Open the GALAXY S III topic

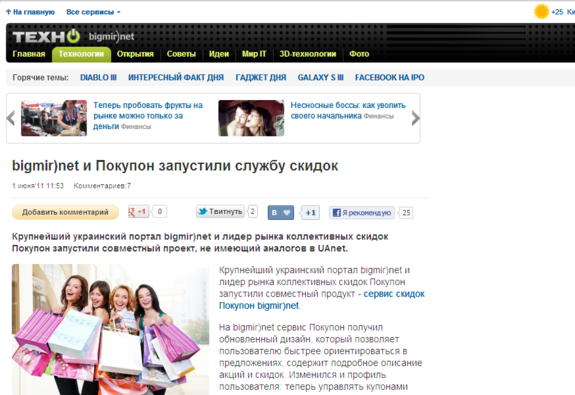321,77
